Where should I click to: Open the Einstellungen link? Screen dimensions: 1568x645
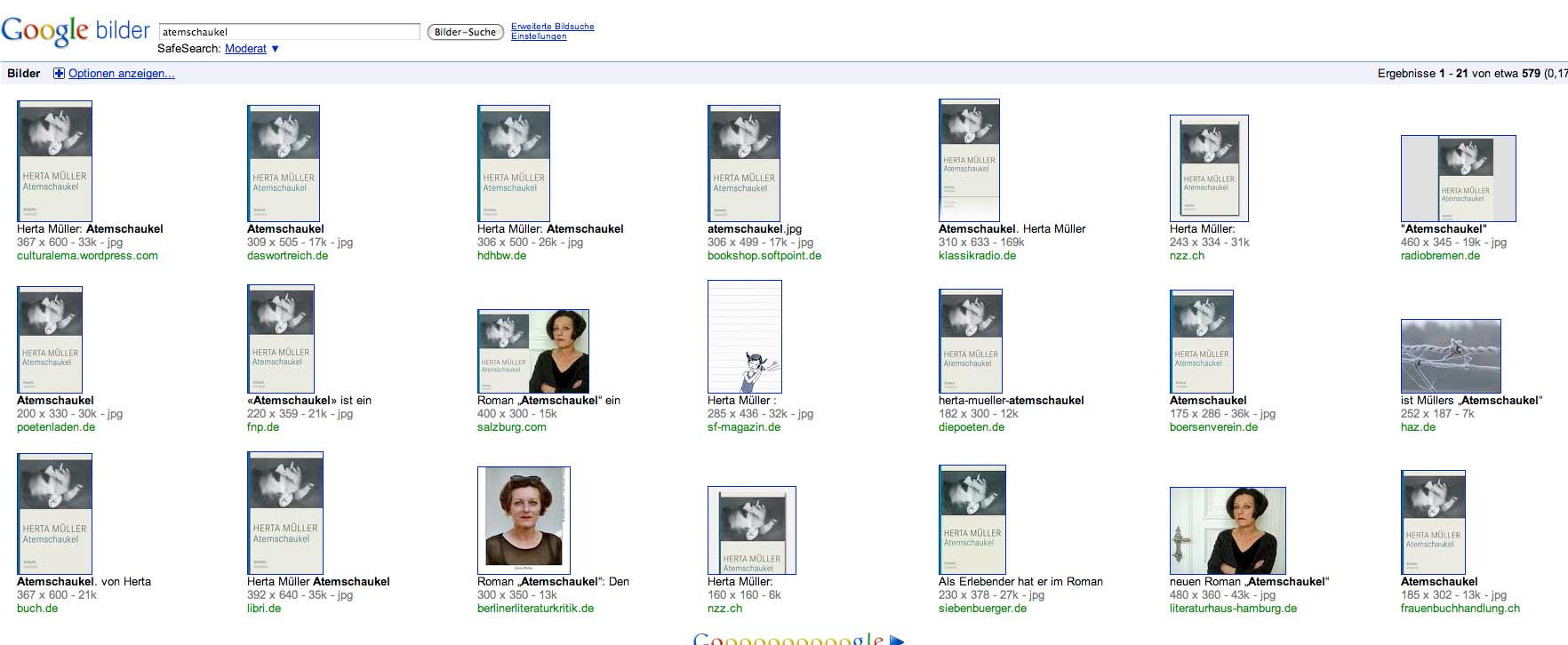(538, 36)
